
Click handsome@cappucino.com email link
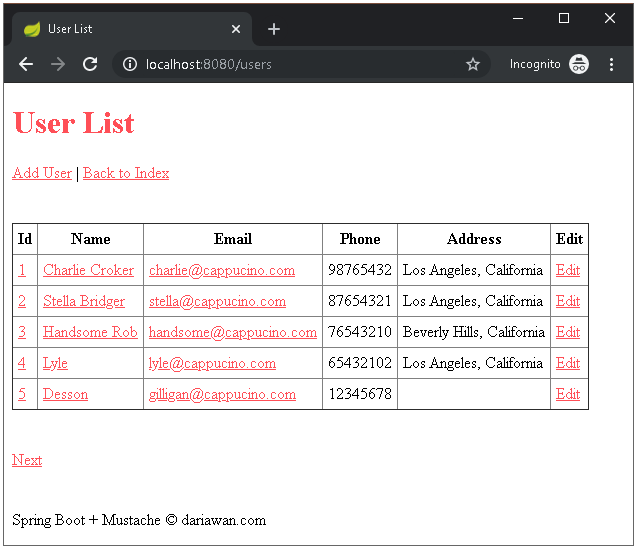(x=233, y=332)
